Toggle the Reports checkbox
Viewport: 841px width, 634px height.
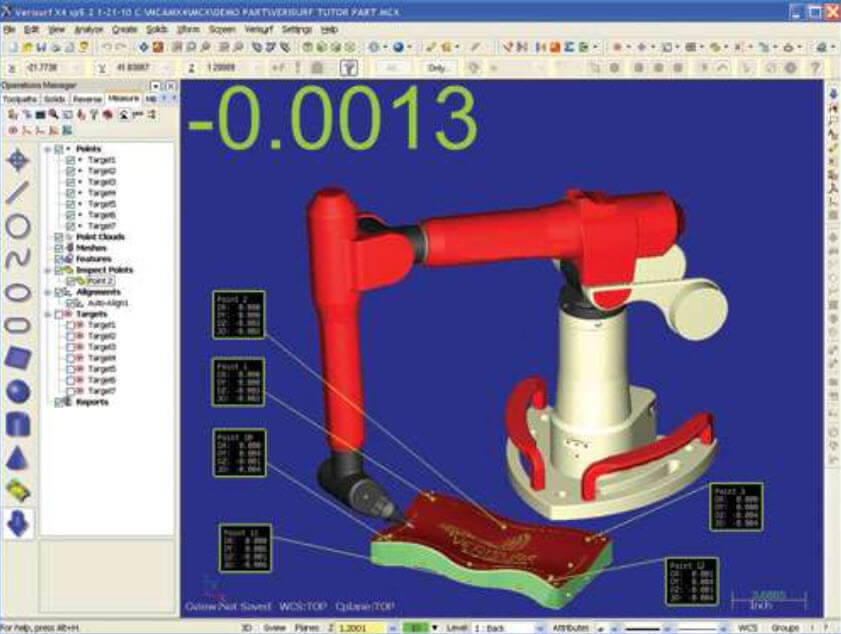60,402
